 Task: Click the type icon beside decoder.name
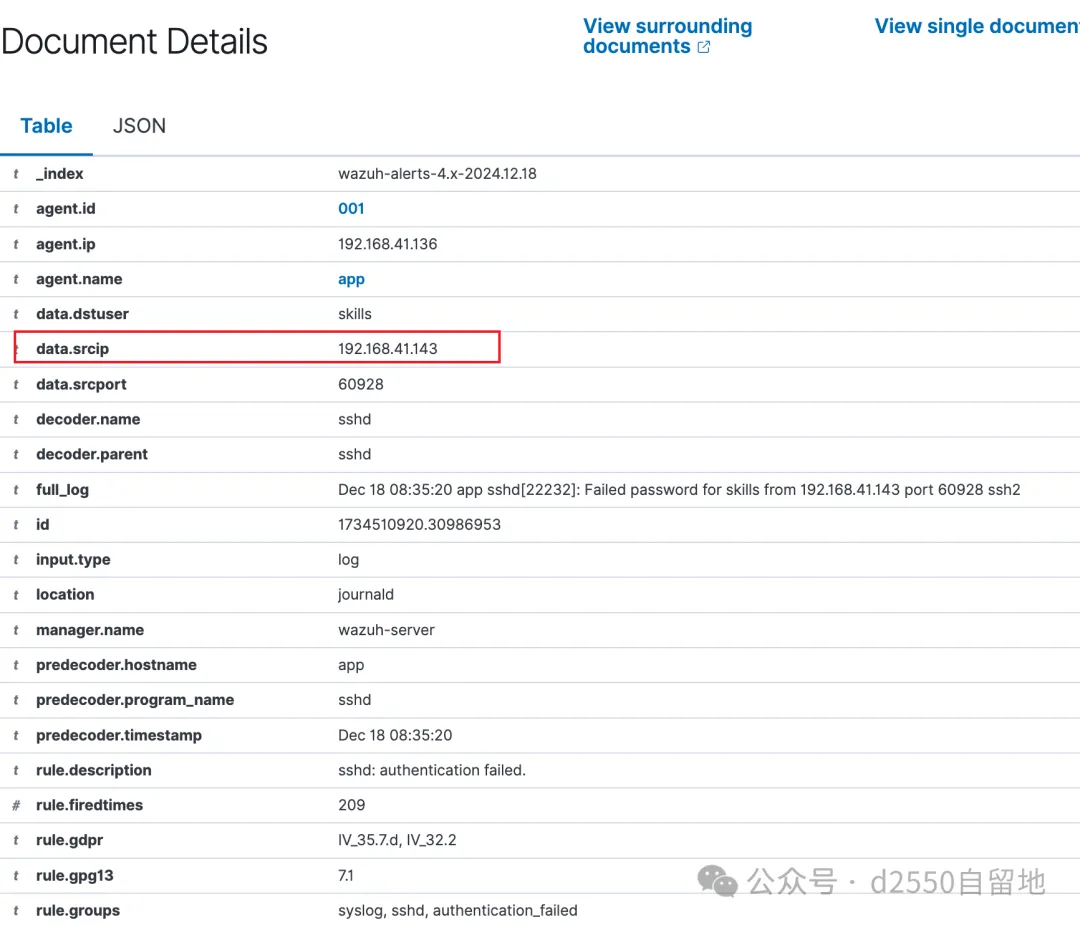click(16, 420)
